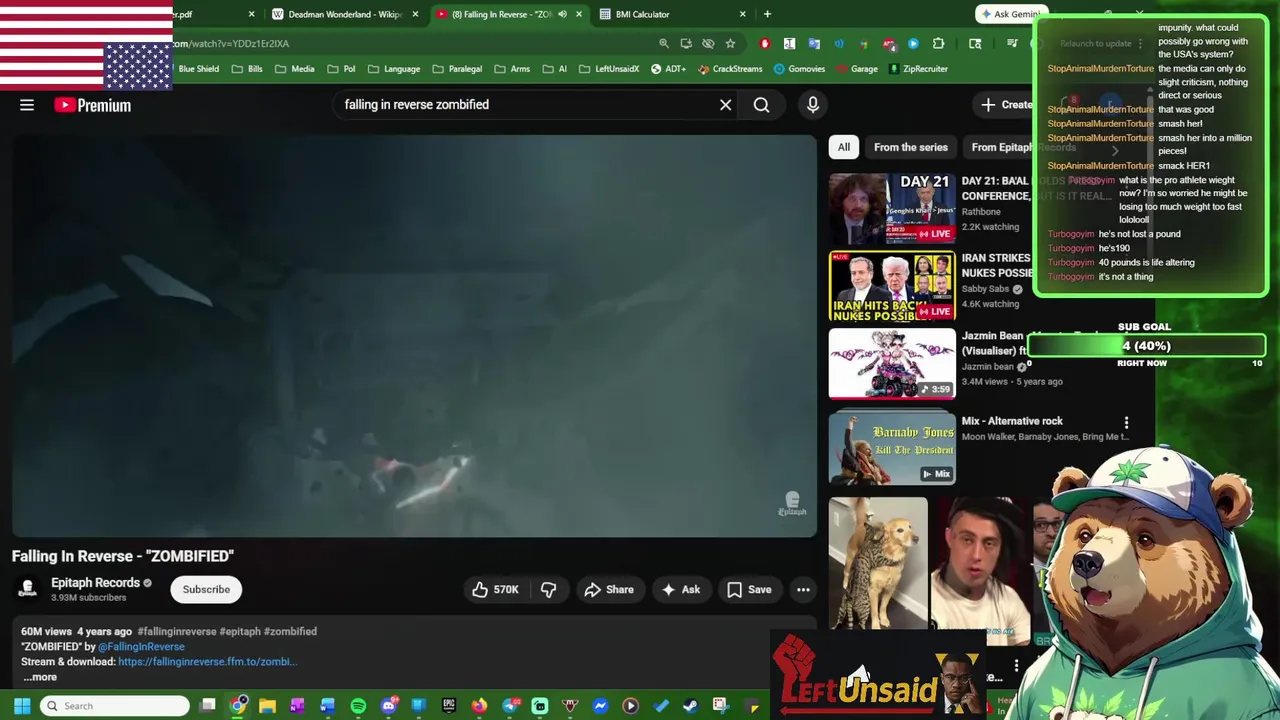Click the Windows taskbar Search box
This screenshot has width=1280, height=720.
[x=115, y=706]
